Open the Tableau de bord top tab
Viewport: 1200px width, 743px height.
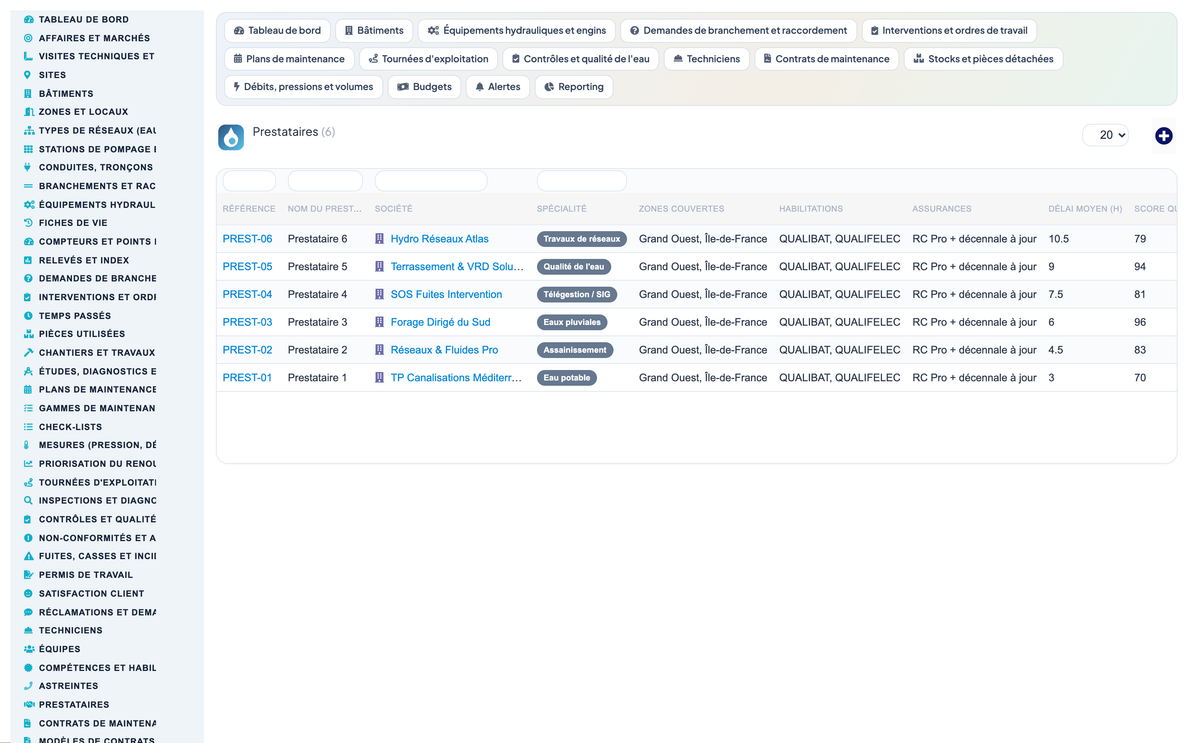tap(278, 31)
